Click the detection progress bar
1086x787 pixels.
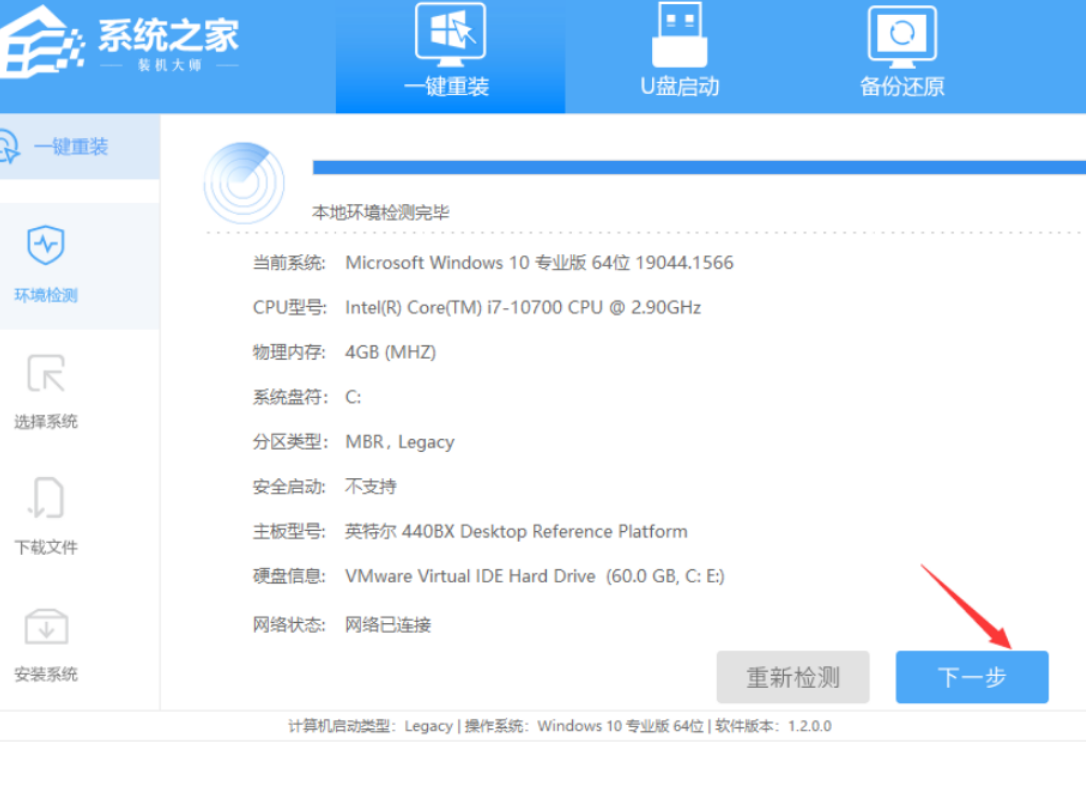tap(699, 167)
